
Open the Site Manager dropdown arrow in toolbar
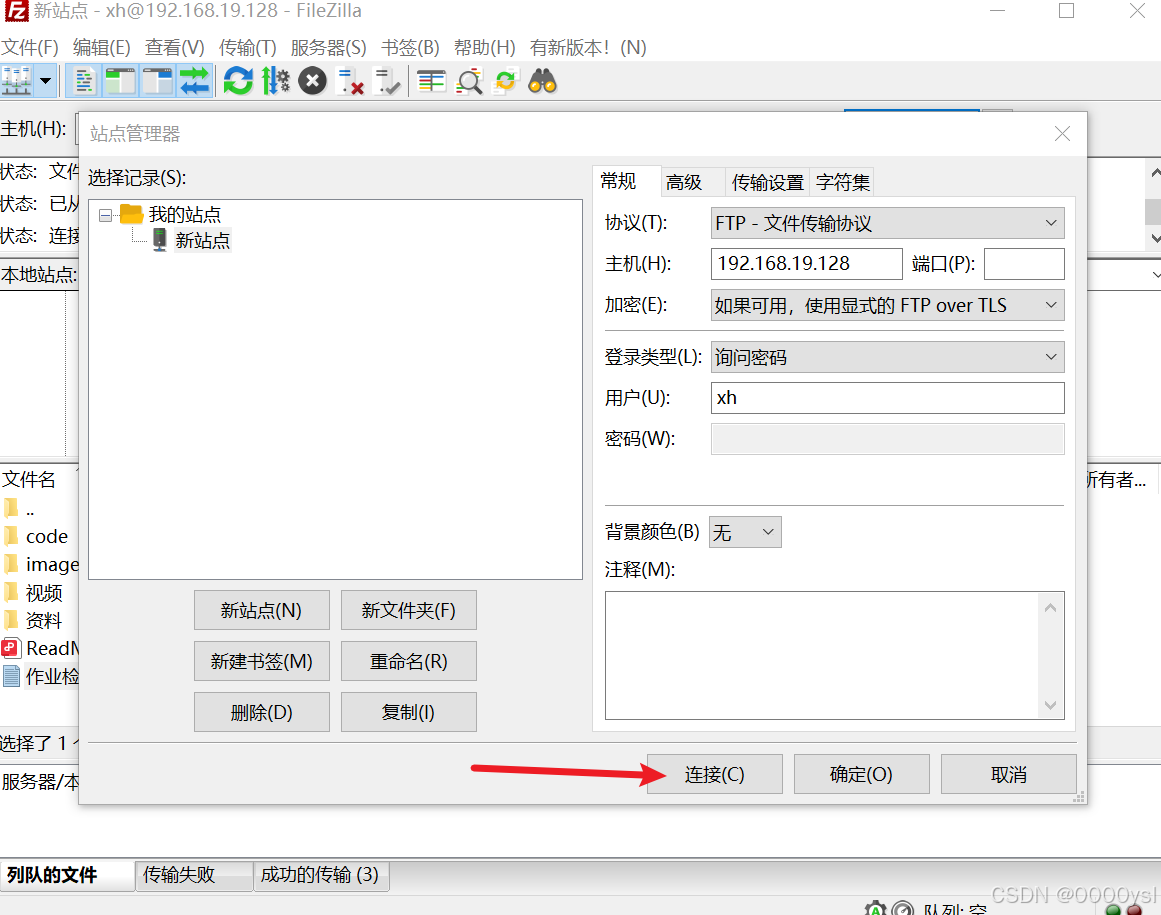coord(46,81)
